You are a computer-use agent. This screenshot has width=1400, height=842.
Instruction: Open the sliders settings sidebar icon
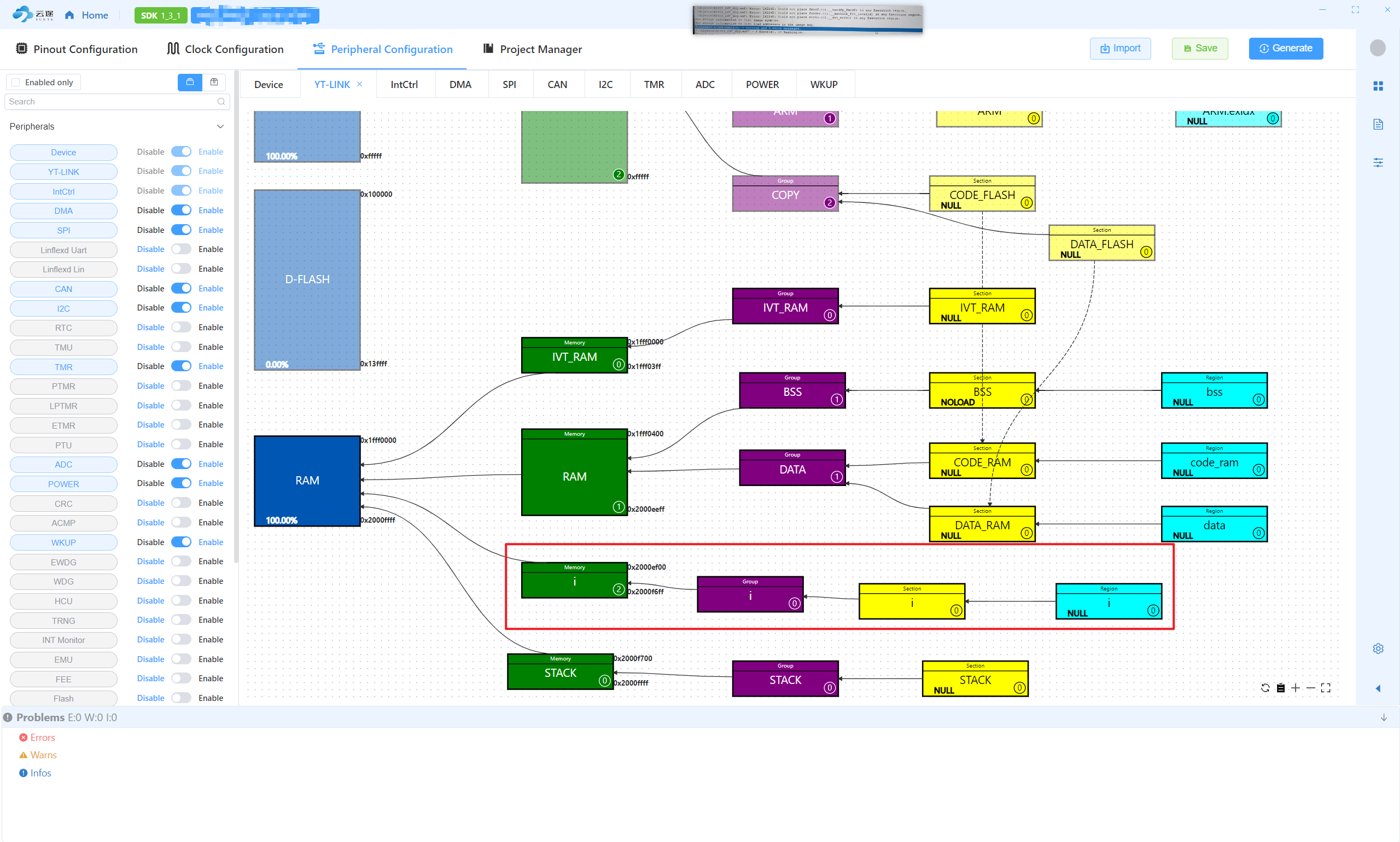click(1378, 162)
